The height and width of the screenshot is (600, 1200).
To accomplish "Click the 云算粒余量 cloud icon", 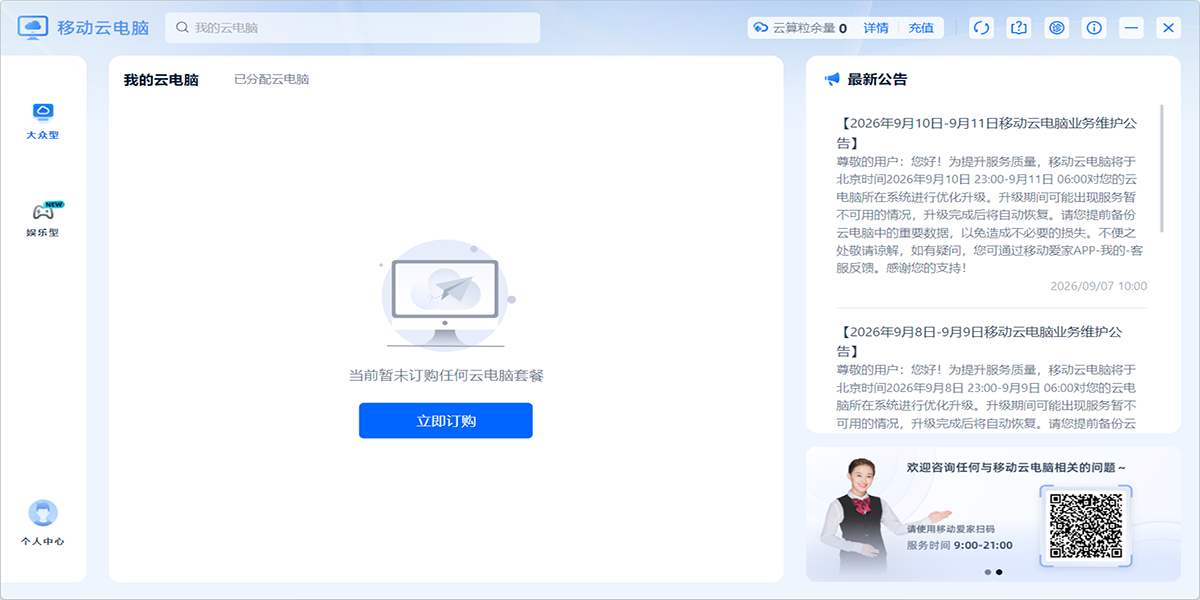I will tap(760, 28).
